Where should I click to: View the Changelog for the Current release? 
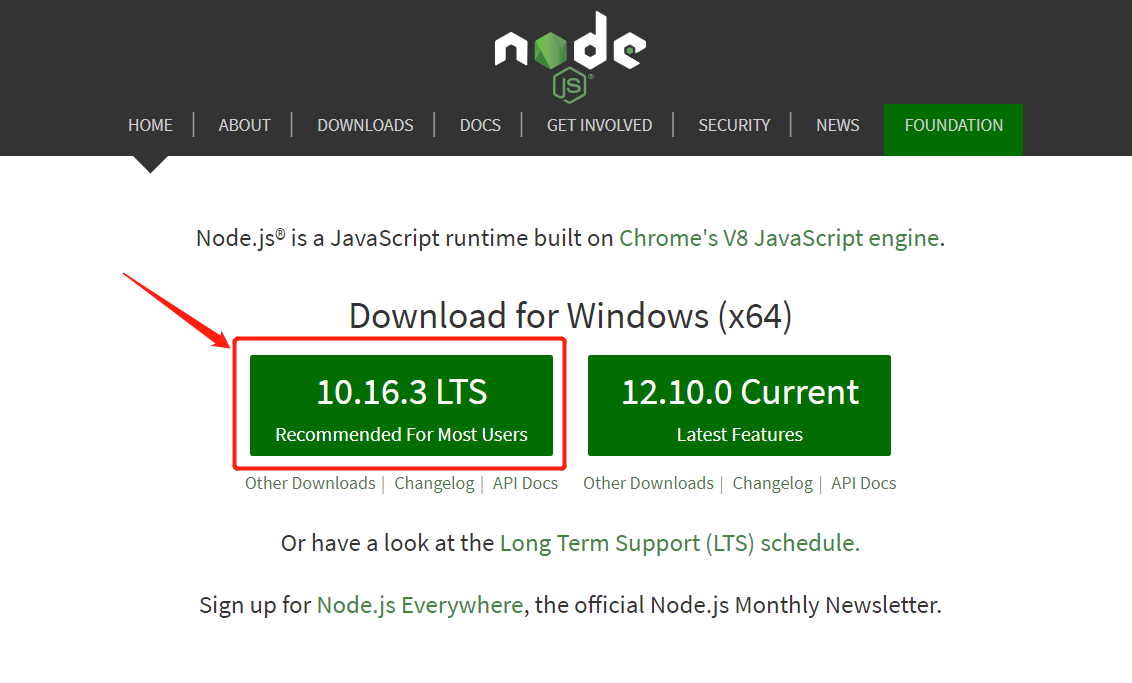click(x=772, y=483)
